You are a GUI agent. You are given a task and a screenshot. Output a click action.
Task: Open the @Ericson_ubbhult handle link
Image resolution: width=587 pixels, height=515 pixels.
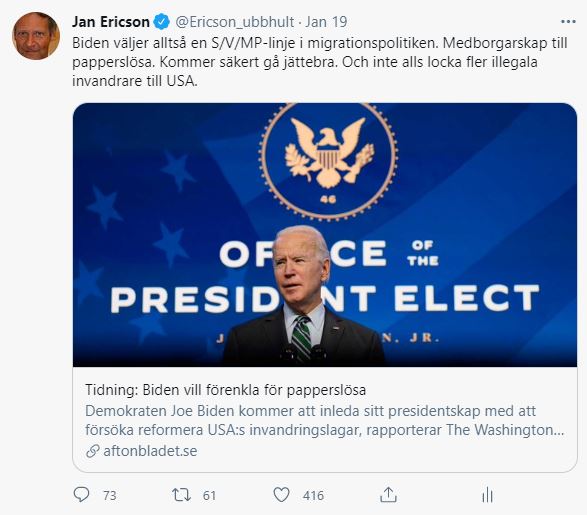(235, 22)
